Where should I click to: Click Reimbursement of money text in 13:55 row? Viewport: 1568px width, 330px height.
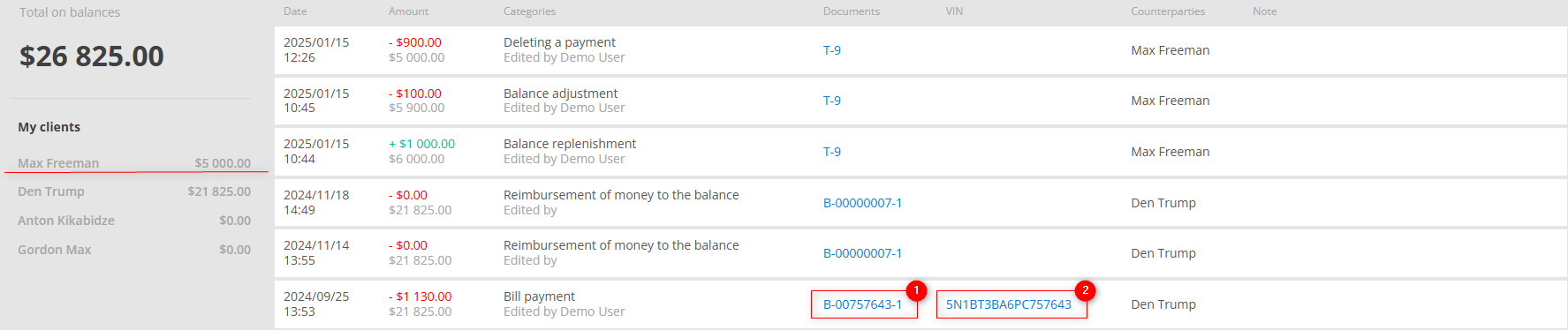coord(621,245)
